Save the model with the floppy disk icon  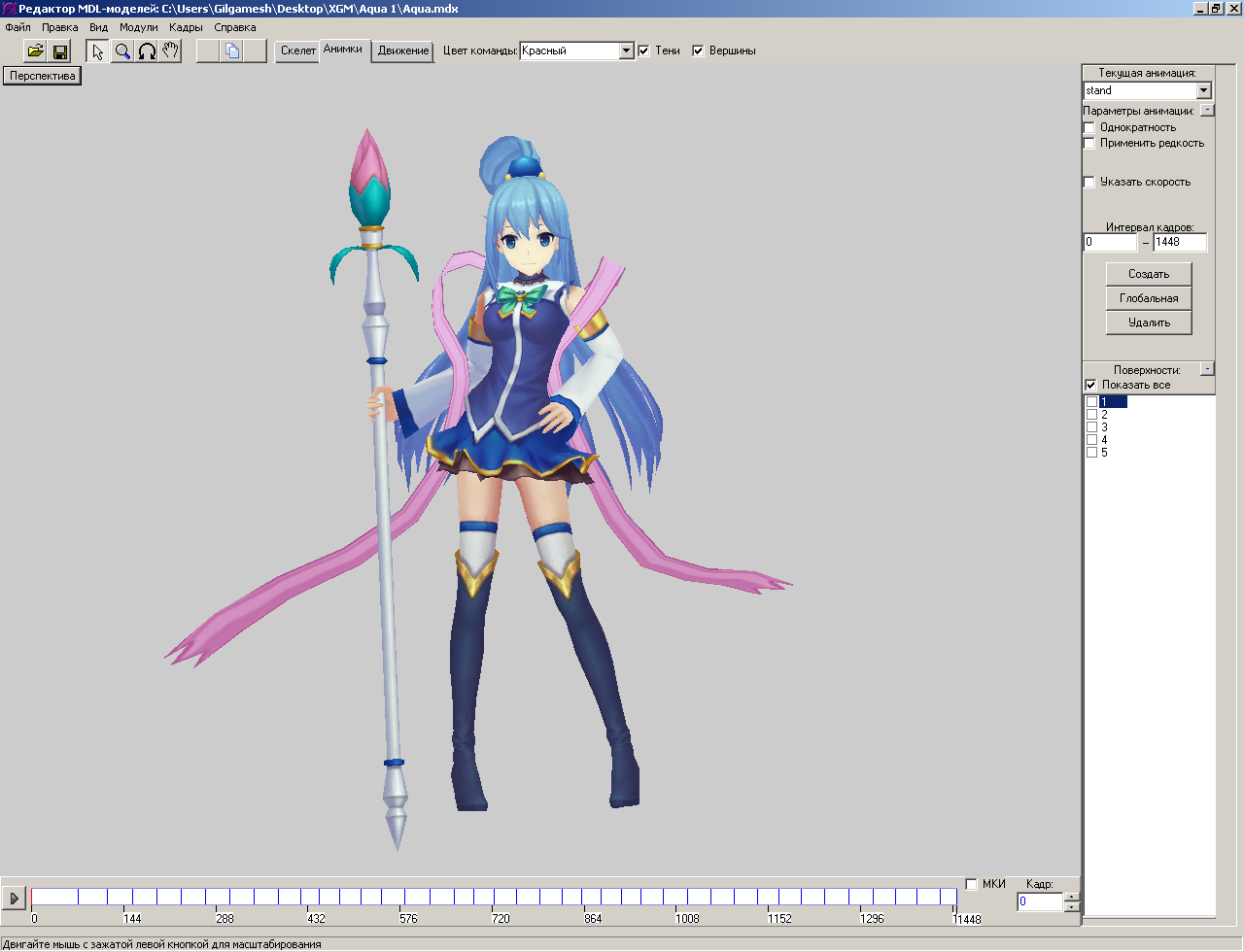tap(60, 51)
